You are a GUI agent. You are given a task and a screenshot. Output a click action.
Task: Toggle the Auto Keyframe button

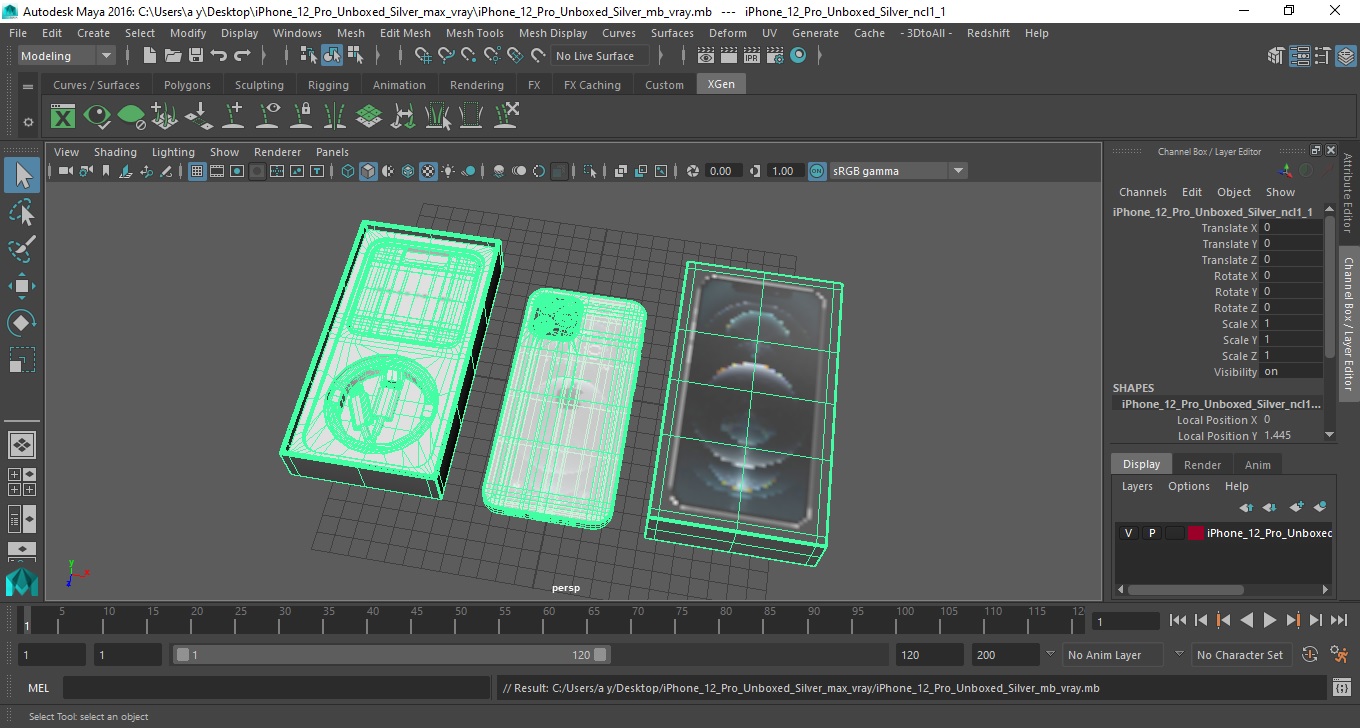pos(1311,655)
